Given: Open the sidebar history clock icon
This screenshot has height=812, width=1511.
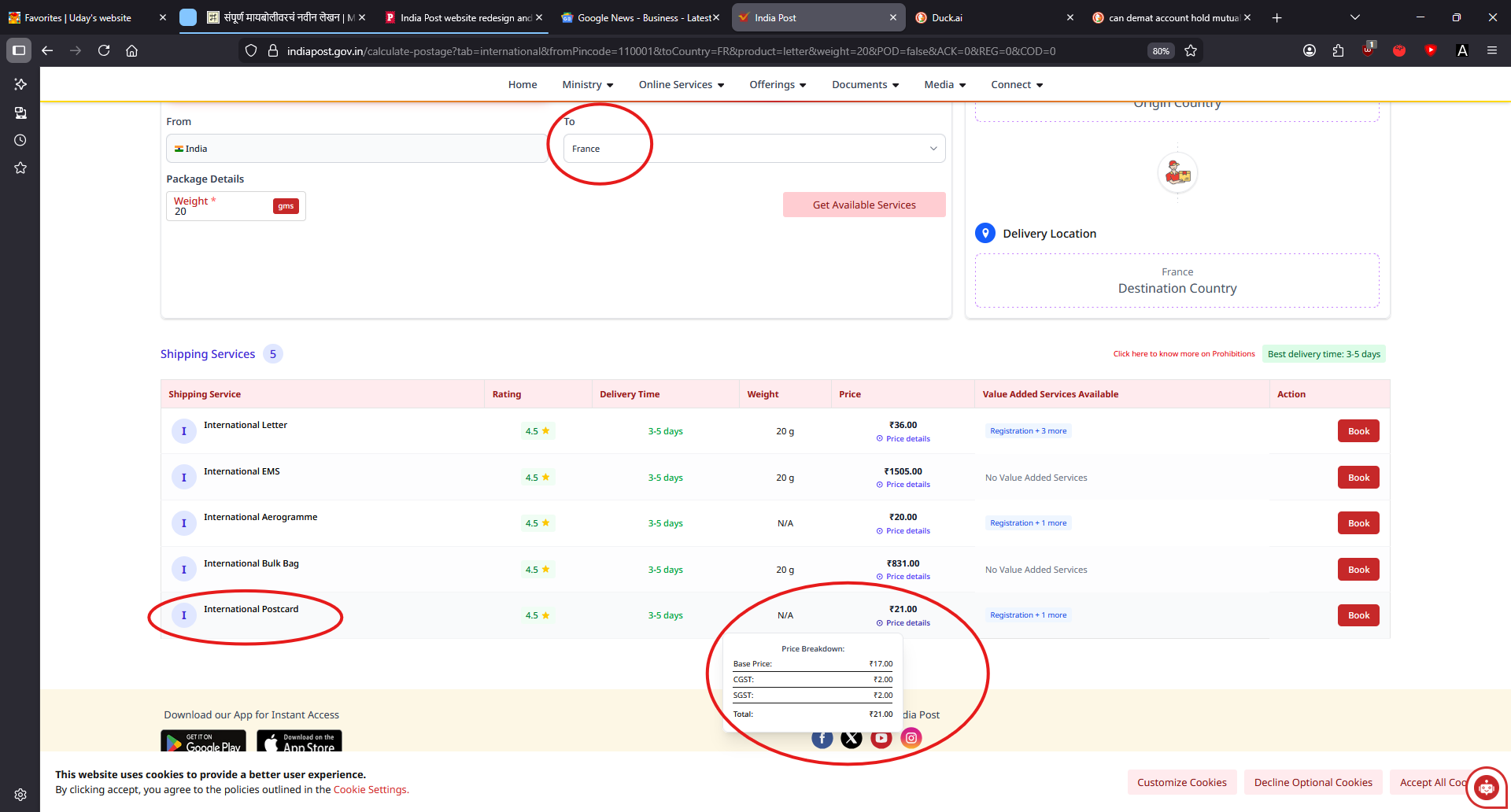Looking at the screenshot, I should click(20, 140).
